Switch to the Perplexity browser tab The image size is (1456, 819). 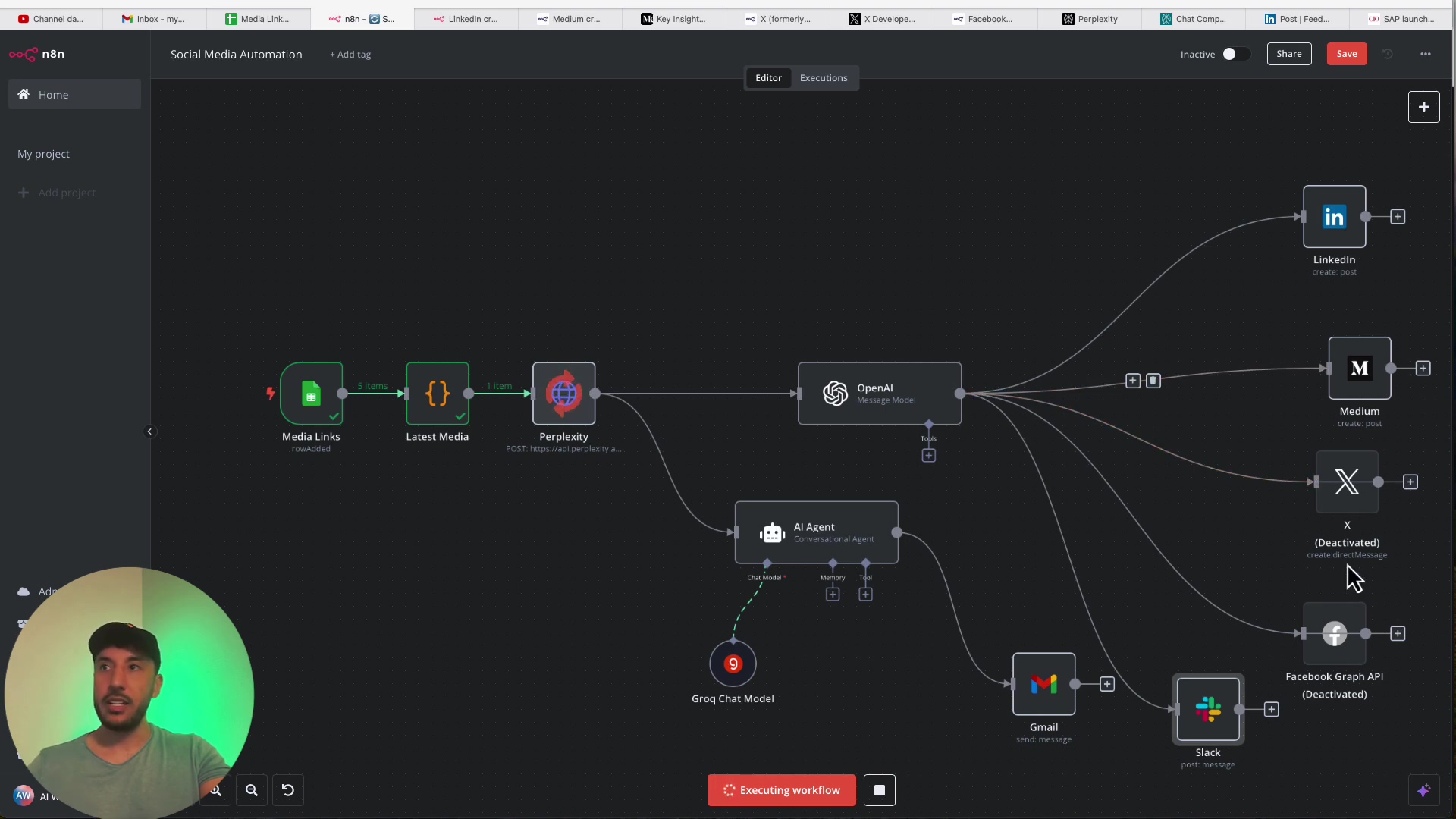tap(1090, 19)
